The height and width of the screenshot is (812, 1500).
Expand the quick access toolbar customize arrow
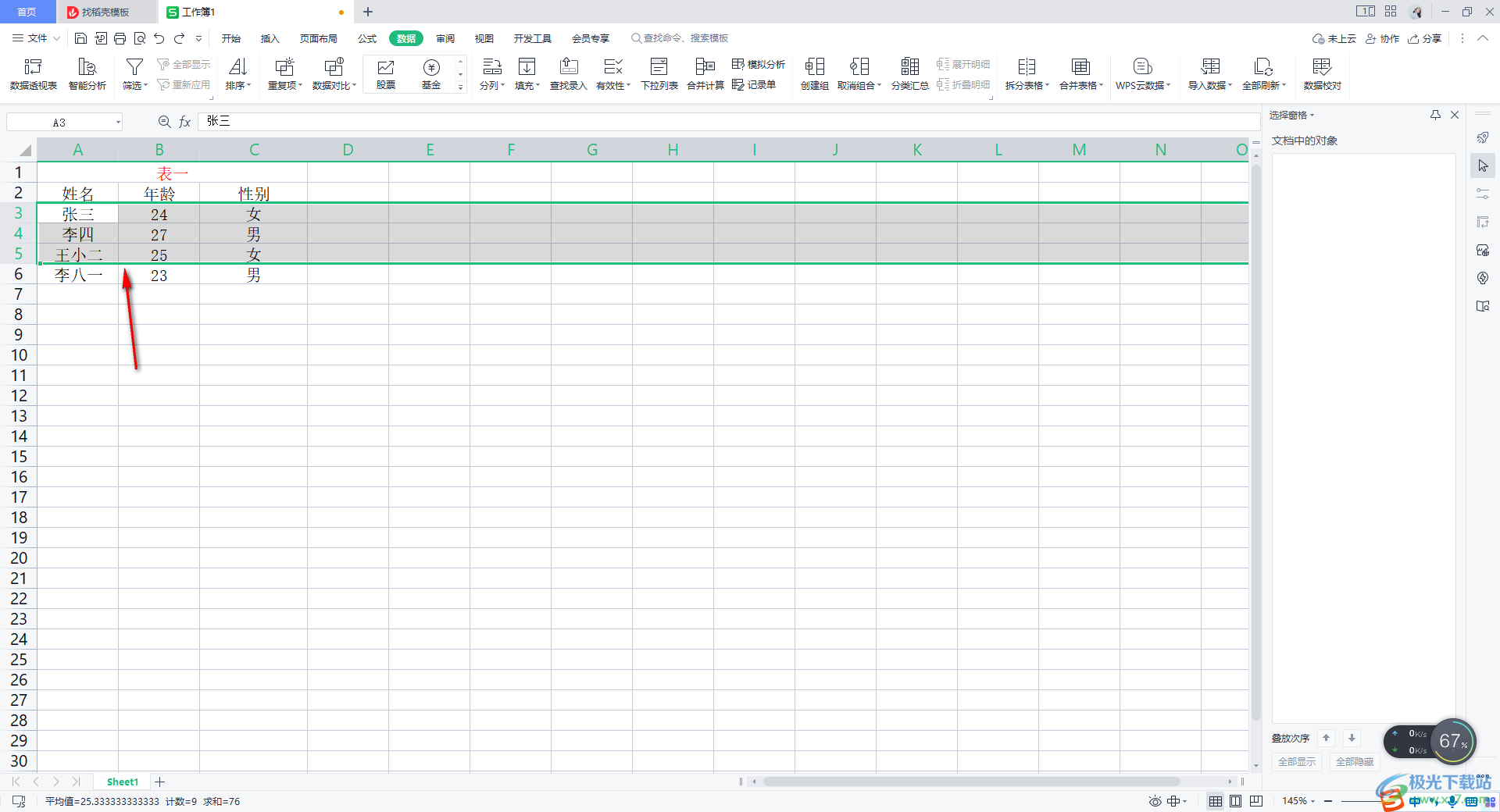[199, 38]
